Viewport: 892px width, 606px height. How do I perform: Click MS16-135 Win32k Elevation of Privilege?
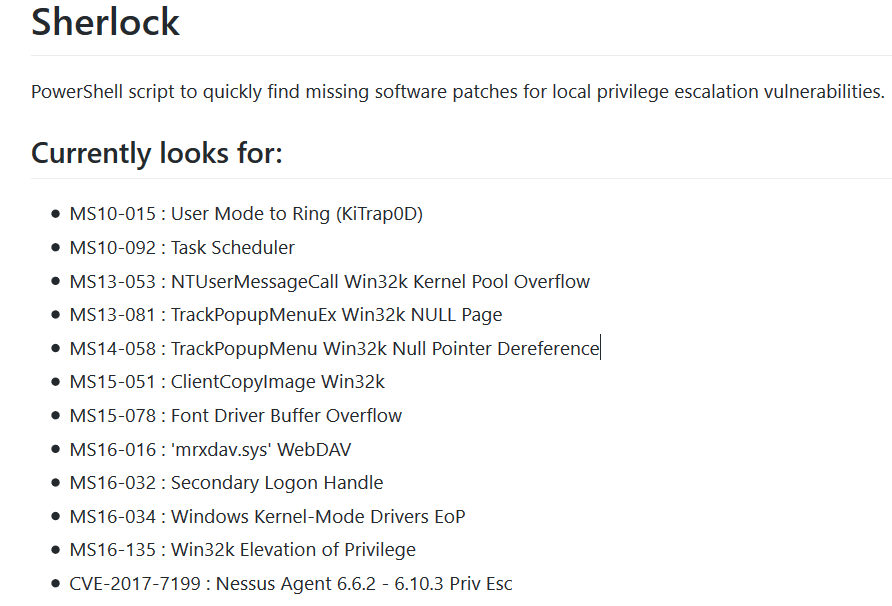pyautogui.click(x=242, y=550)
